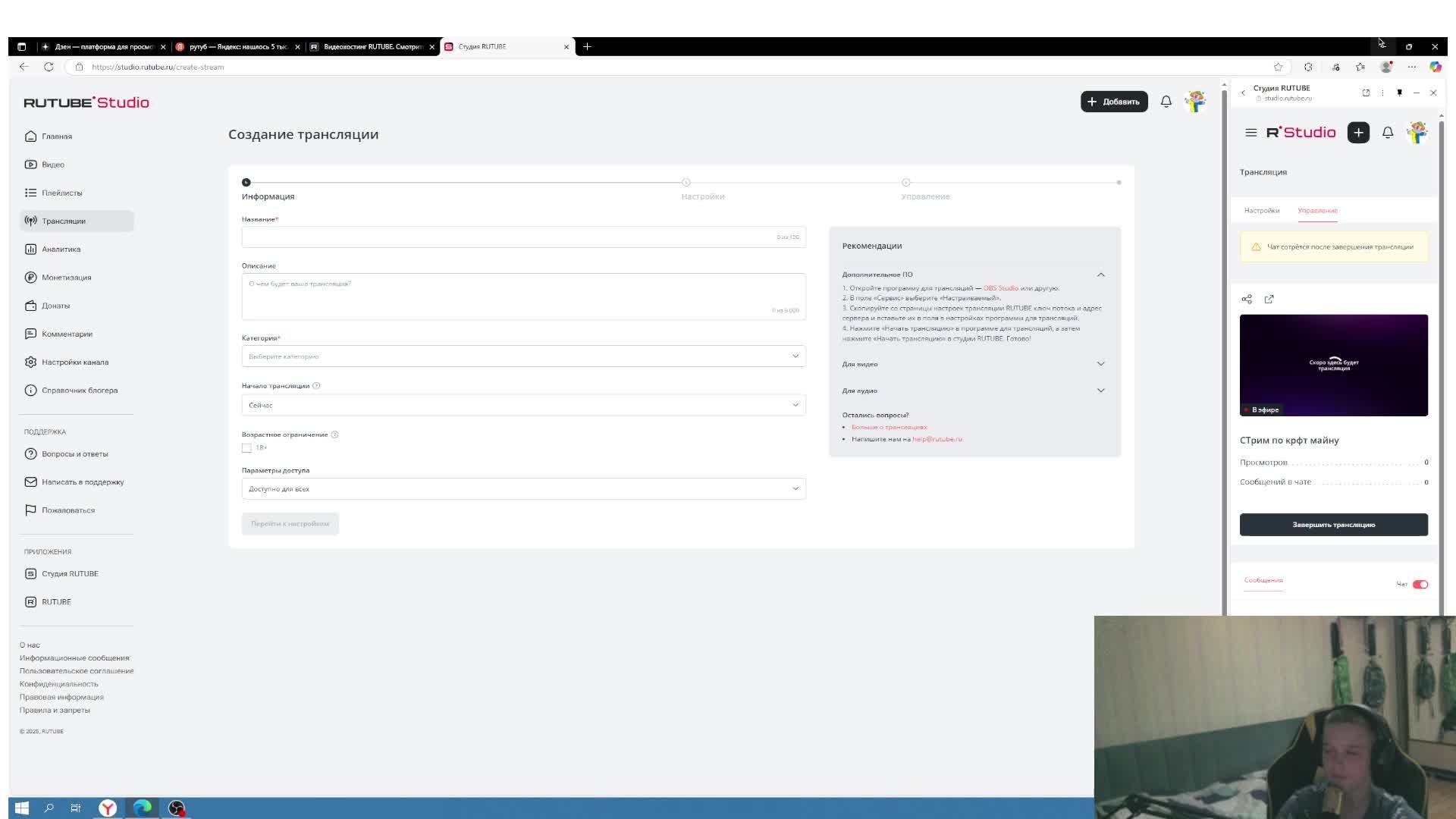Select Трансляции in the left sidebar

tap(77, 221)
